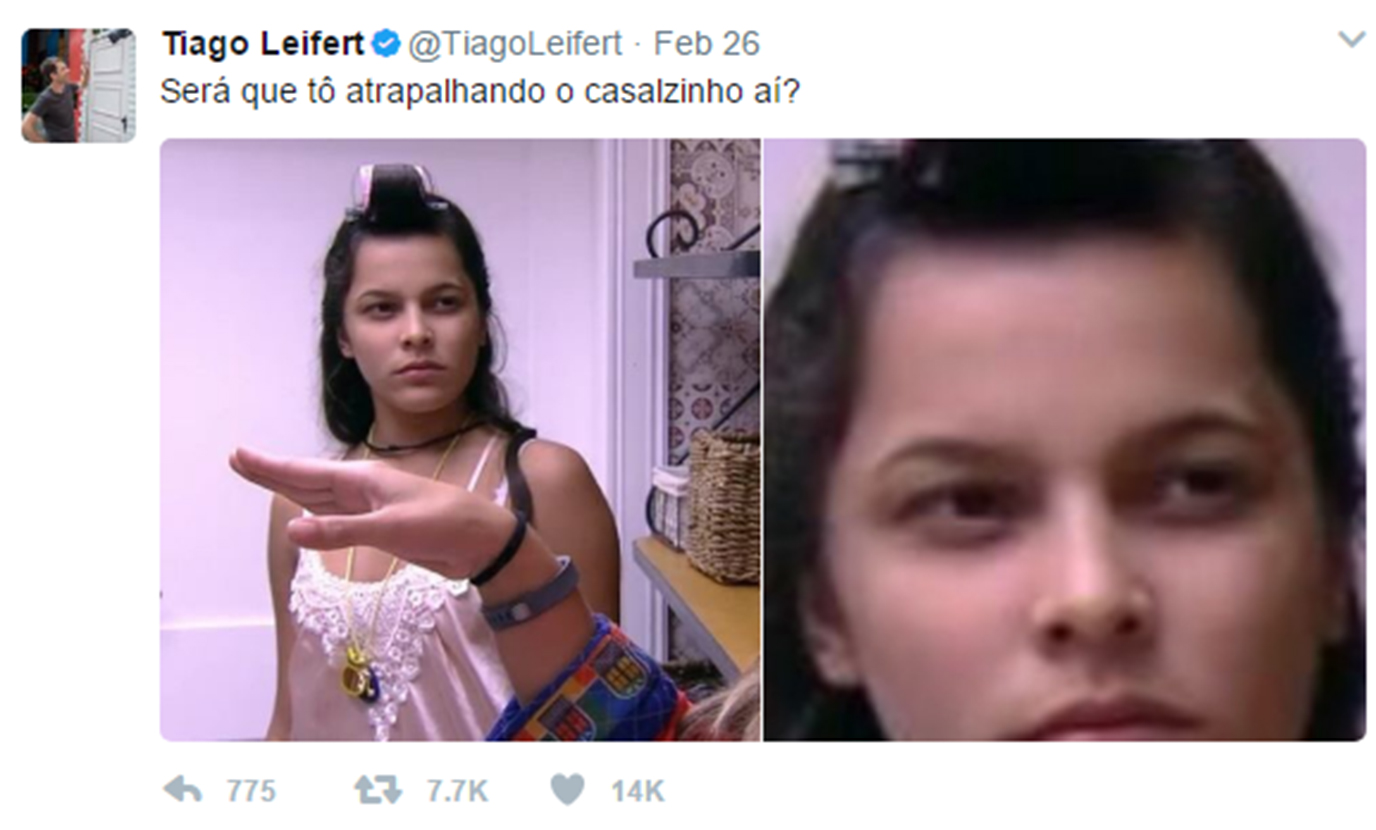
Task: View the left photo with raised hand
Action: [x=460, y=440]
